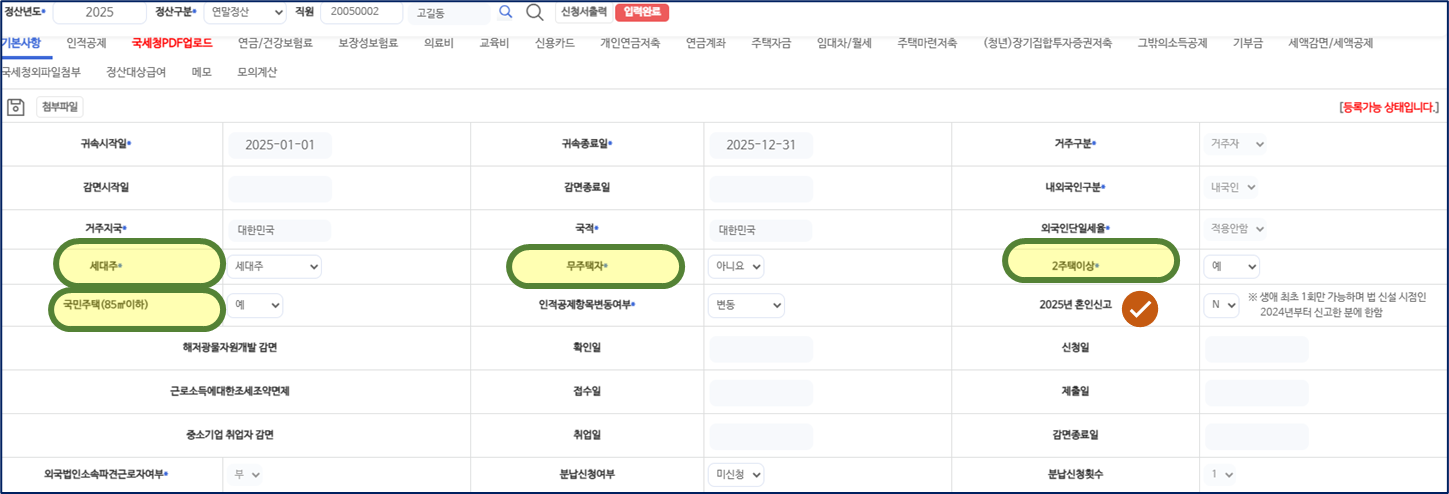Viewport: 1449px width, 494px height.
Task: Open the 분납신청여부 미신청 dropdown
Action: (735, 474)
